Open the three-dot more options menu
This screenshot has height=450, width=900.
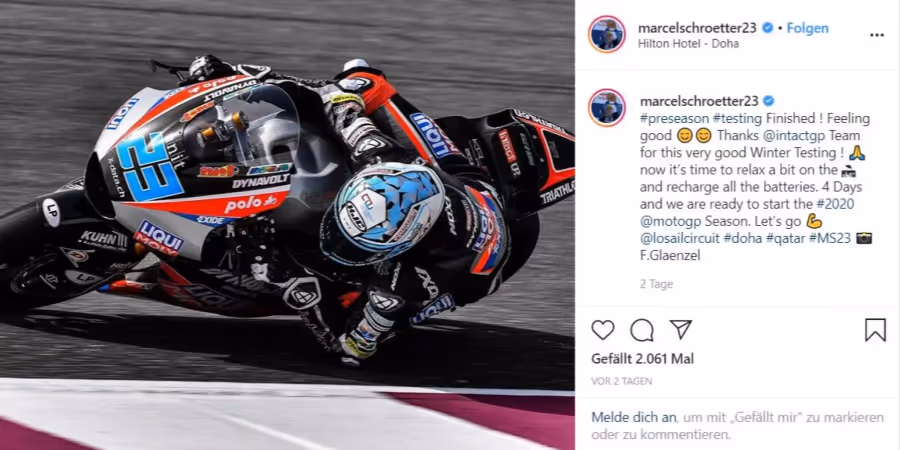876,35
